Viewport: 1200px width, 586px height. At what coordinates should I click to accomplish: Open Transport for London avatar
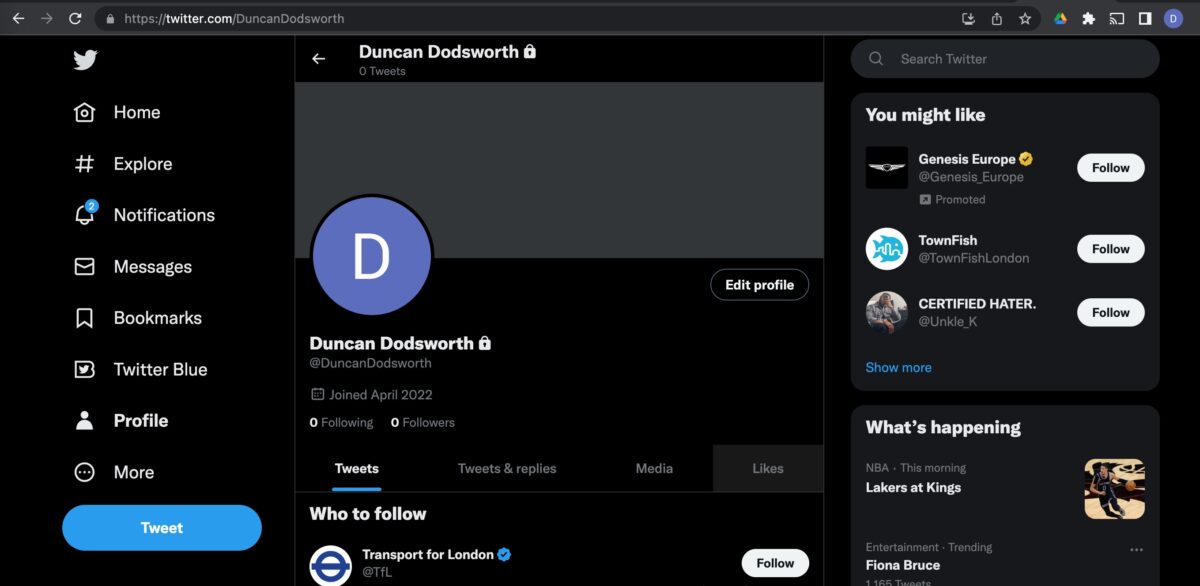coord(331,565)
